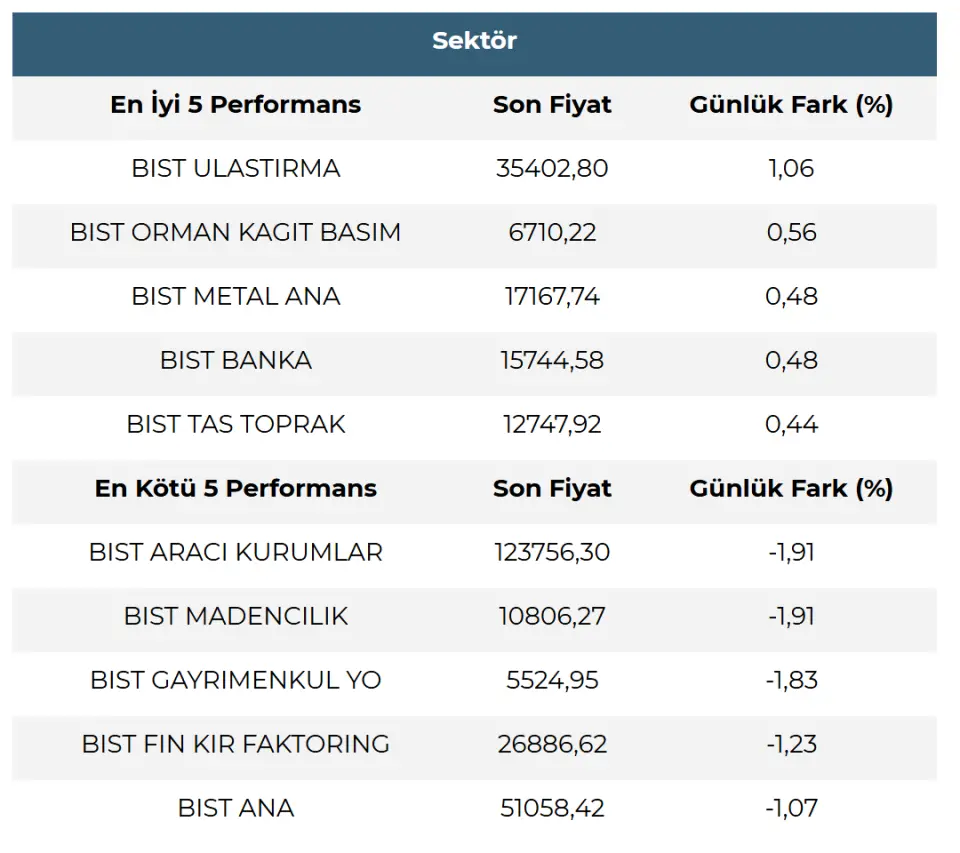Click the lower Günlük Fark (%) column header
The image size is (960, 853).
point(791,489)
